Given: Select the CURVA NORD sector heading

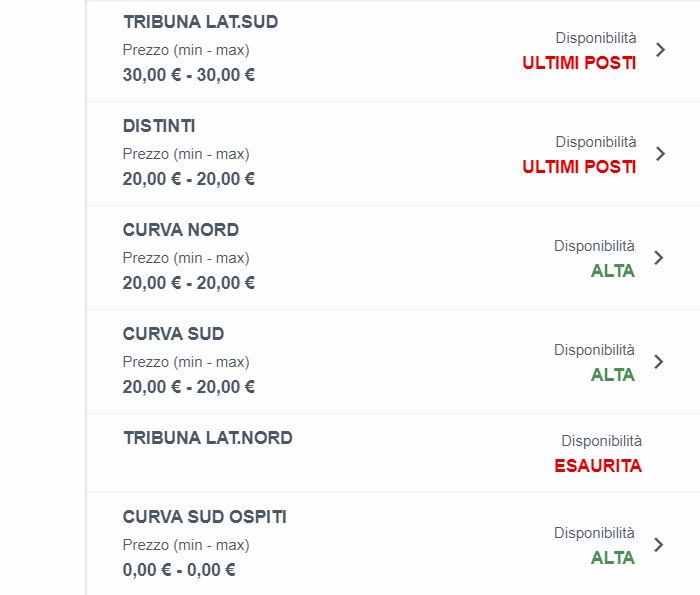Looking at the screenshot, I should pyautogui.click(x=181, y=230).
